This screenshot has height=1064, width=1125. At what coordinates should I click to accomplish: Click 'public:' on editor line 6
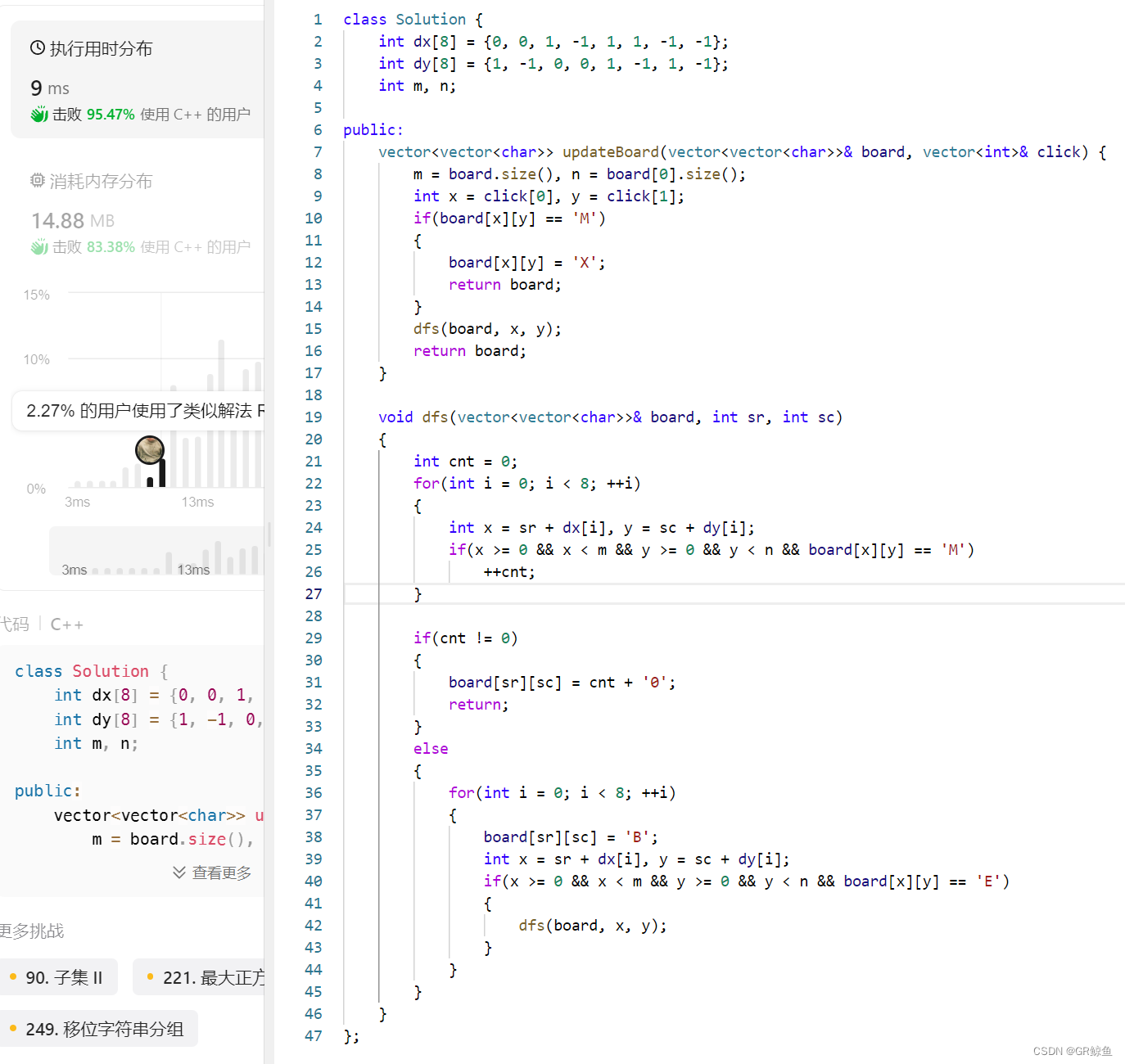(373, 130)
